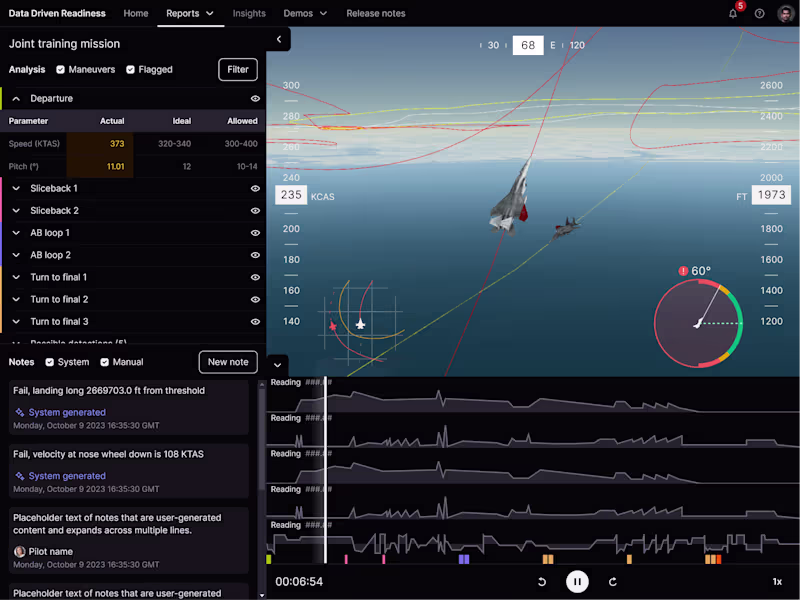Screen dimensions: 800x600
Task: Hide the Sliceback 2 maneuver
Action: (255, 211)
